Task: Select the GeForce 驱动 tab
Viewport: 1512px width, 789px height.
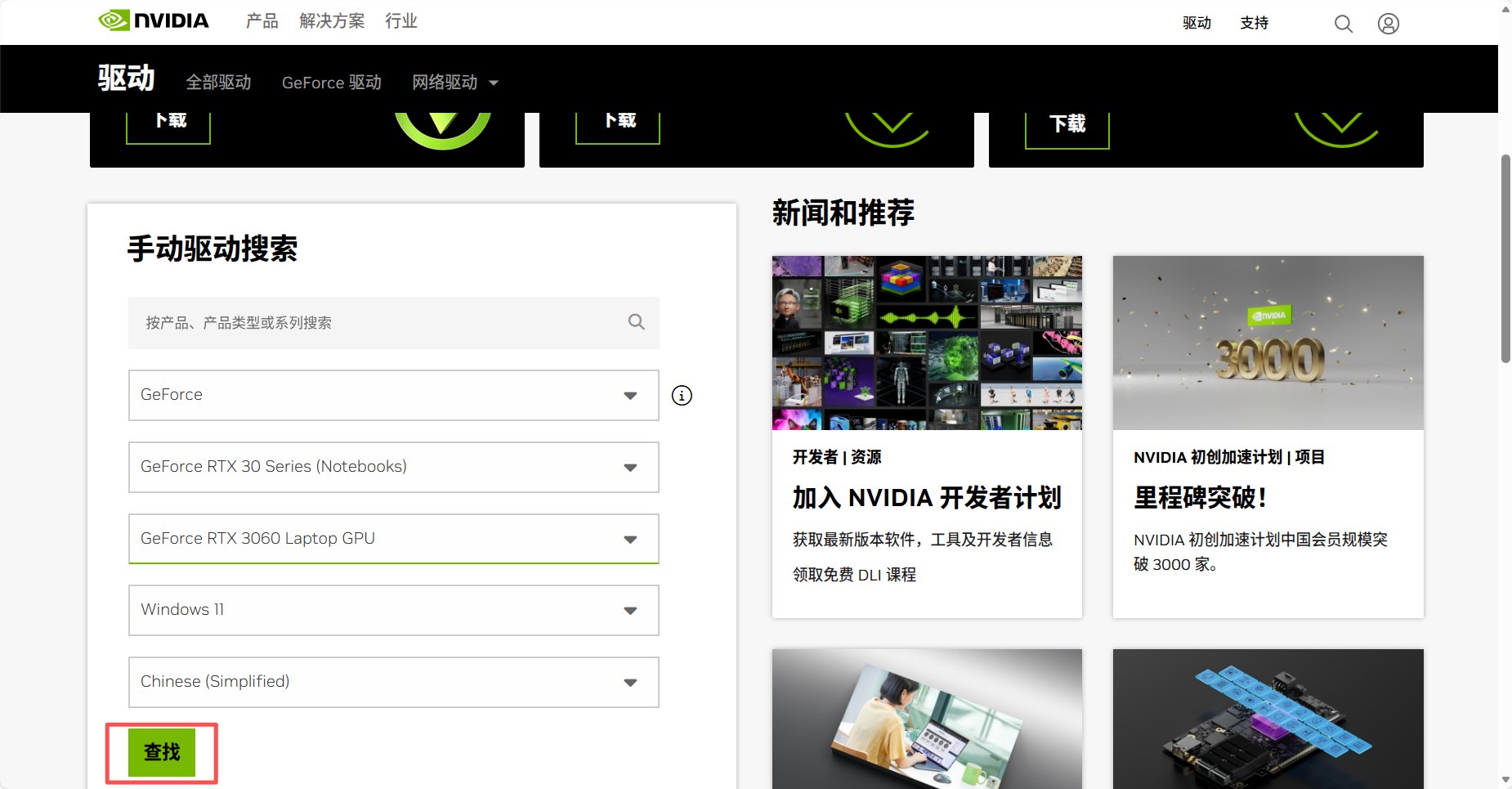Action: point(332,83)
